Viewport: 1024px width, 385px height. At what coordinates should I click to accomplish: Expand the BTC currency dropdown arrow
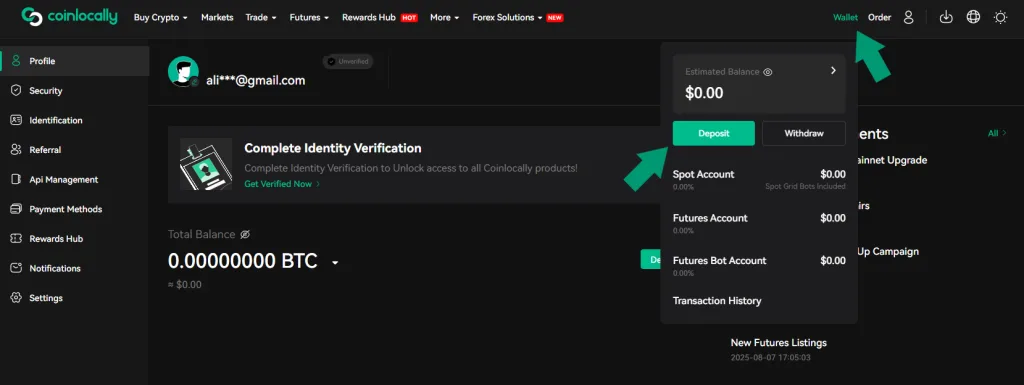pos(335,263)
